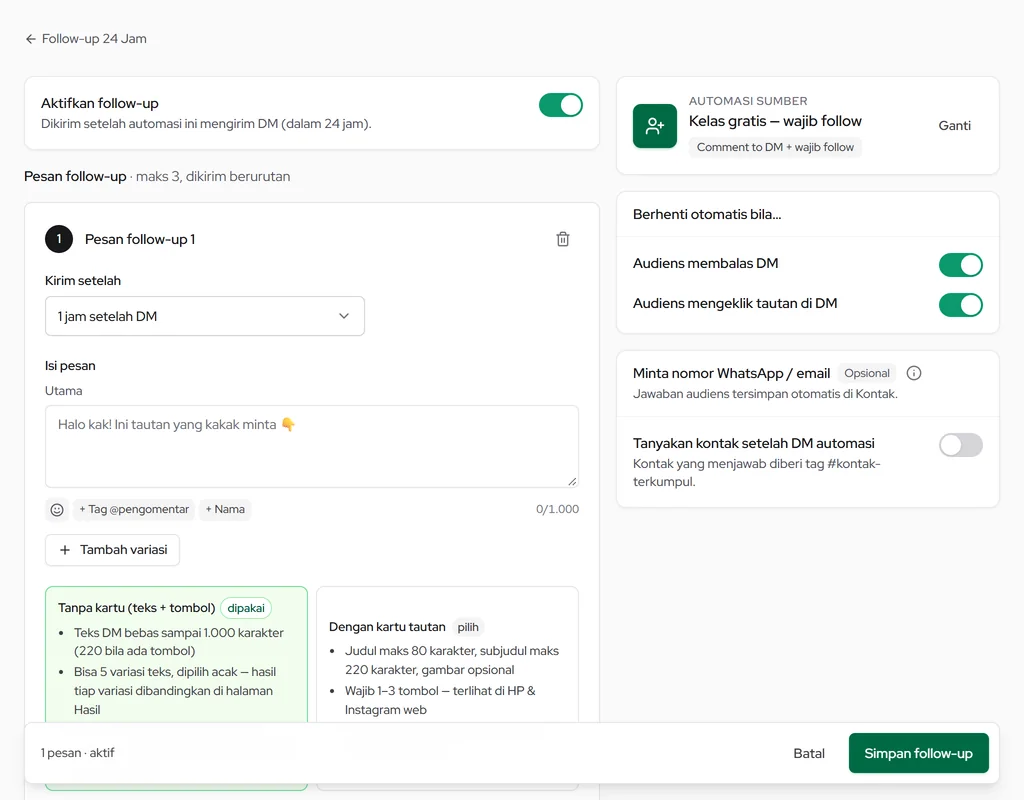Click the Opsional badge

pos(867,373)
